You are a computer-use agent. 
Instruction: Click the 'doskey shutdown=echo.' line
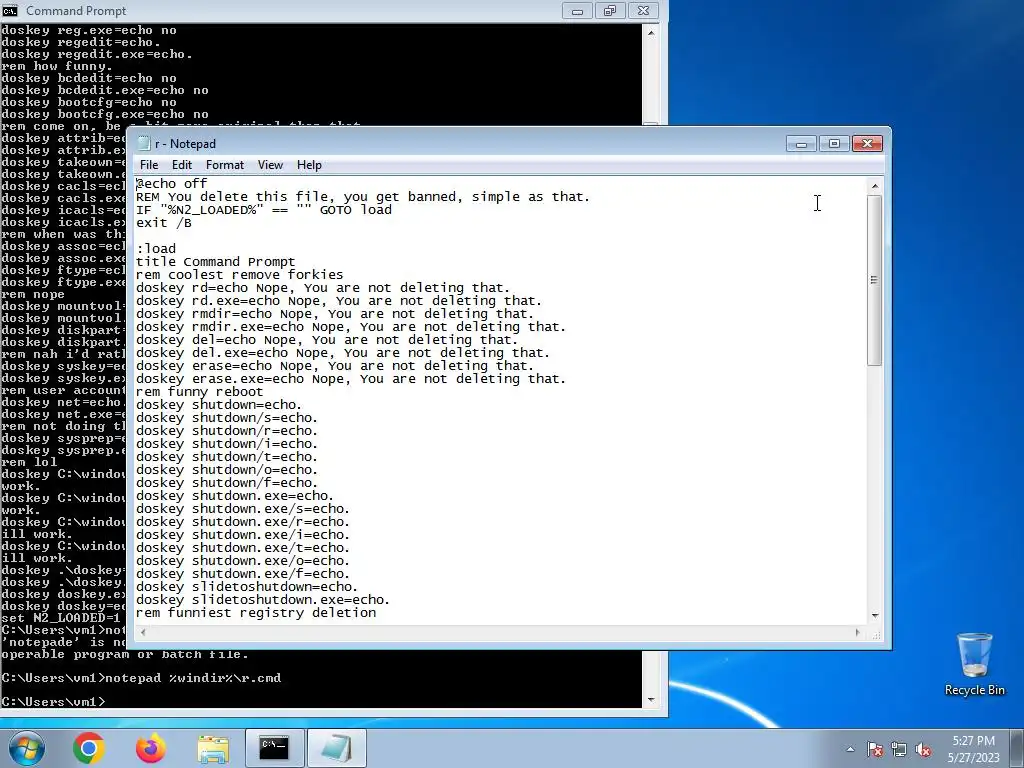219,405
